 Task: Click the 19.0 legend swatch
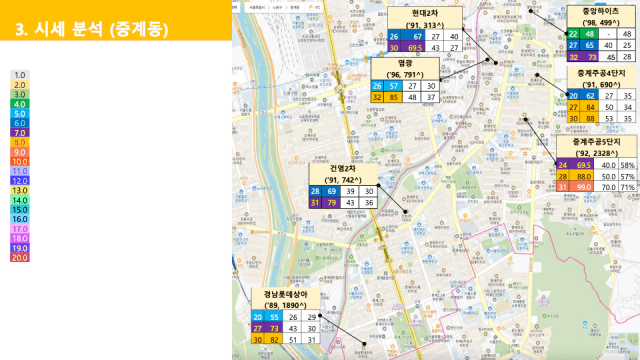click(x=20, y=248)
